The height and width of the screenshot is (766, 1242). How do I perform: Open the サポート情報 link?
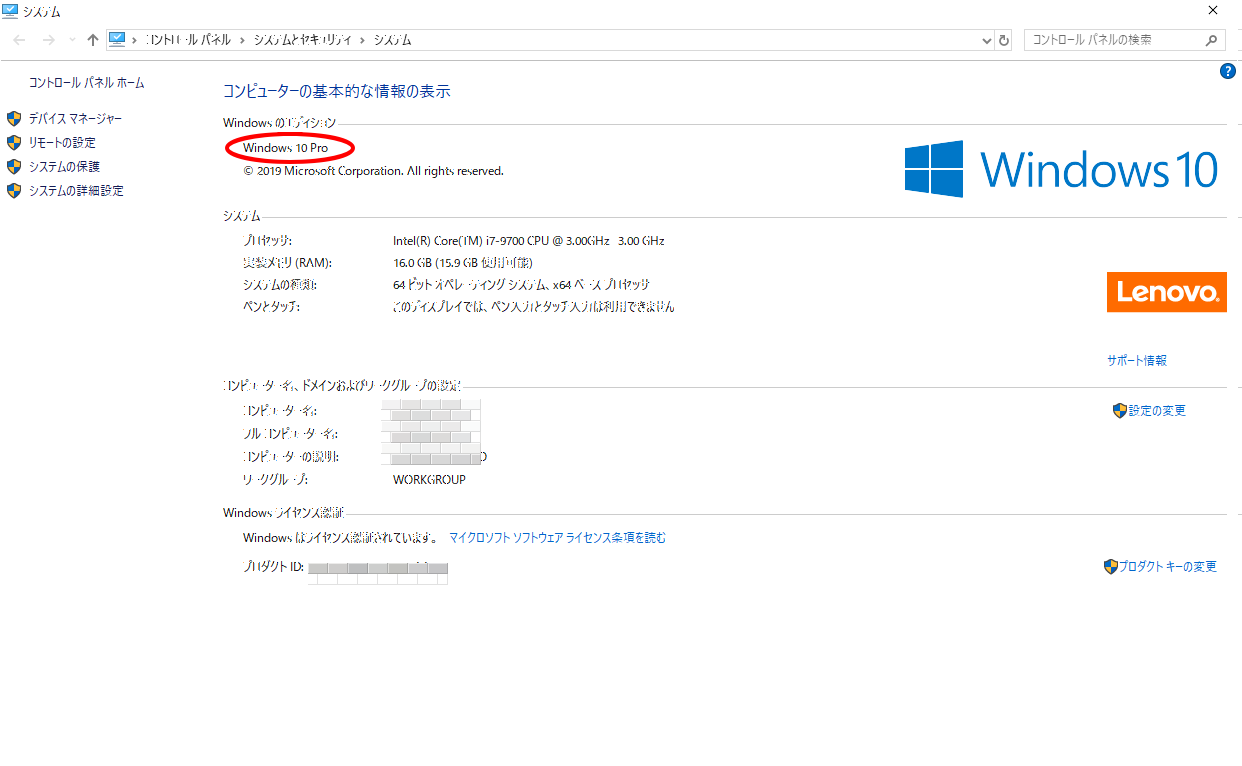tap(1137, 360)
